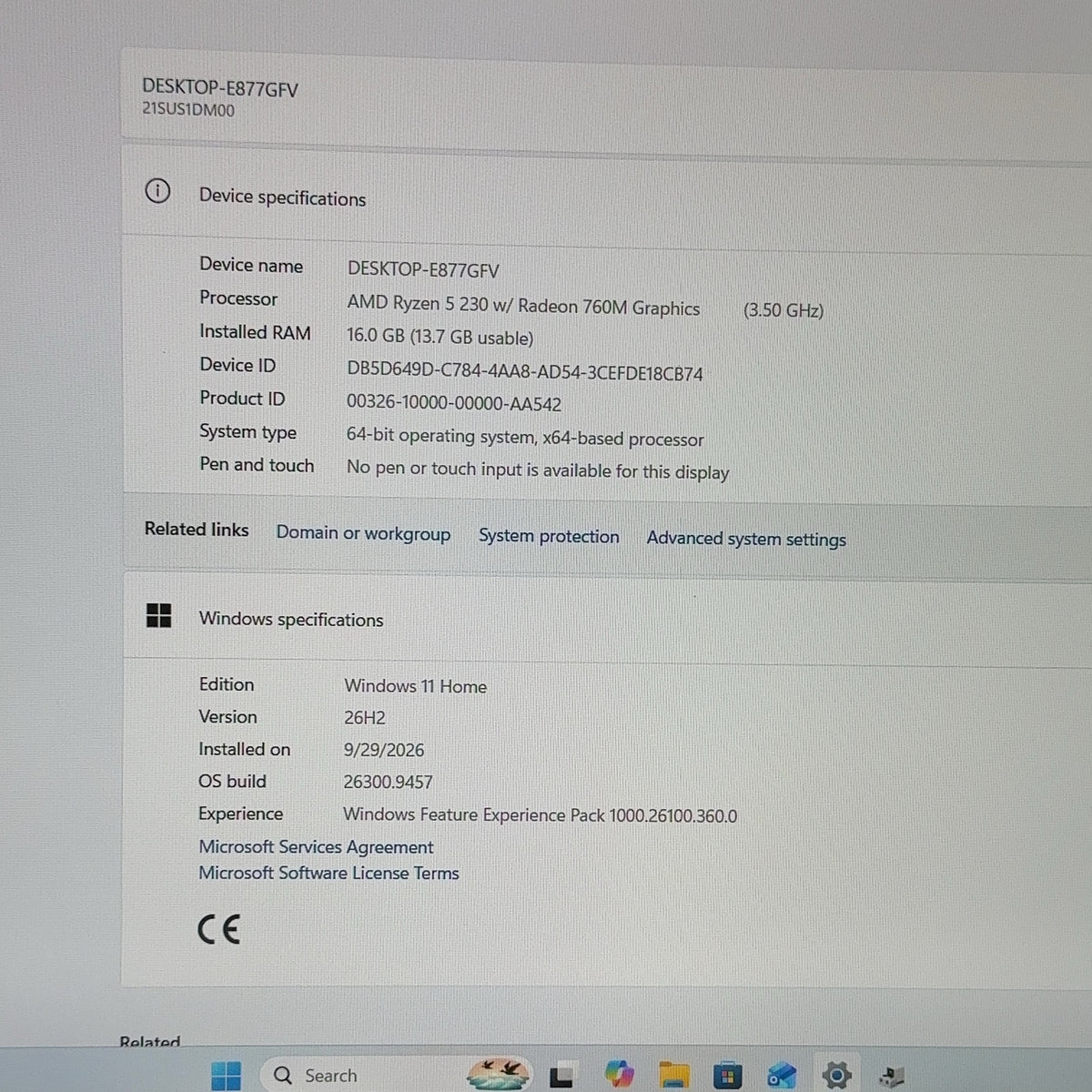The image size is (1092, 1092).
Task: Click the No pen or touch input text
Action: [538, 470]
